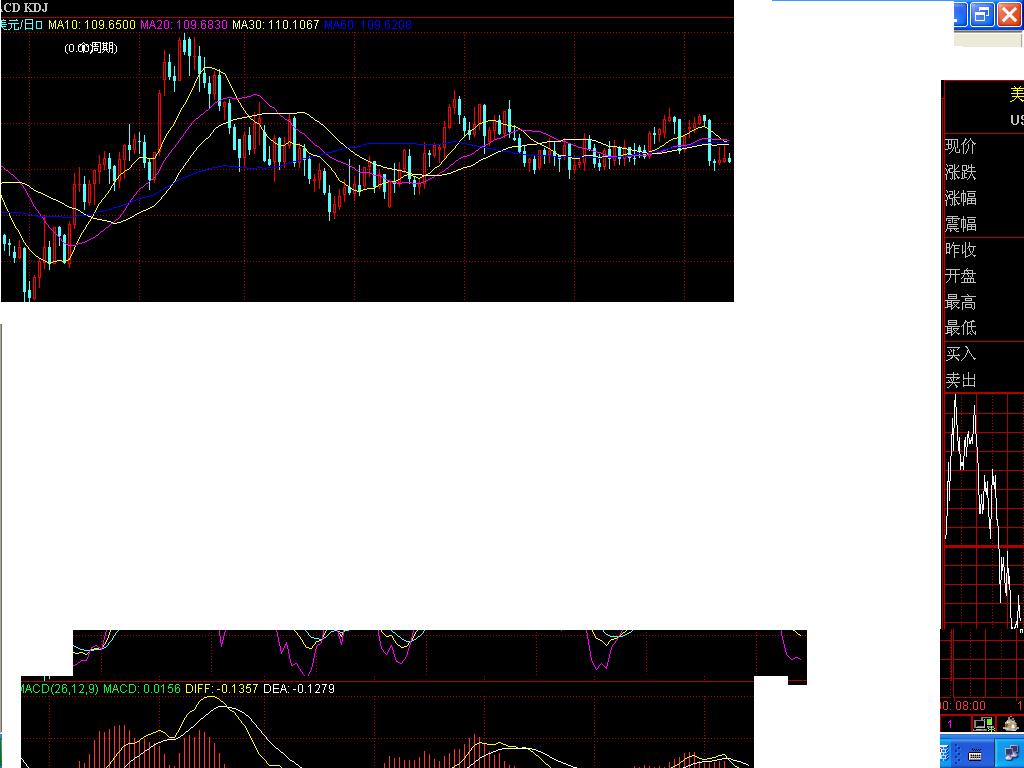
Task: Open the network connection status icon
Action: click(x=982, y=724)
